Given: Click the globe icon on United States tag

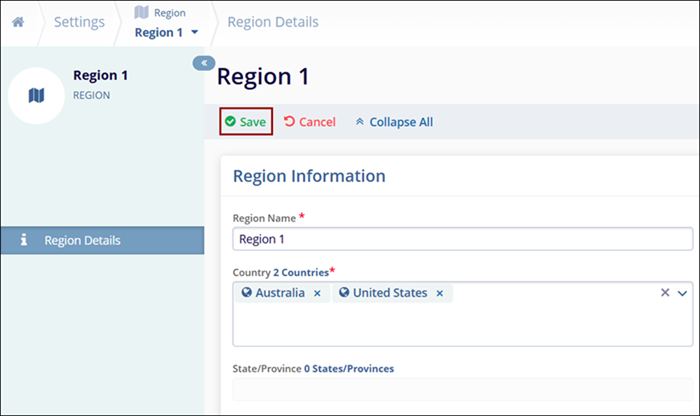Looking at the screenshot, I should [x=344, y=293].
